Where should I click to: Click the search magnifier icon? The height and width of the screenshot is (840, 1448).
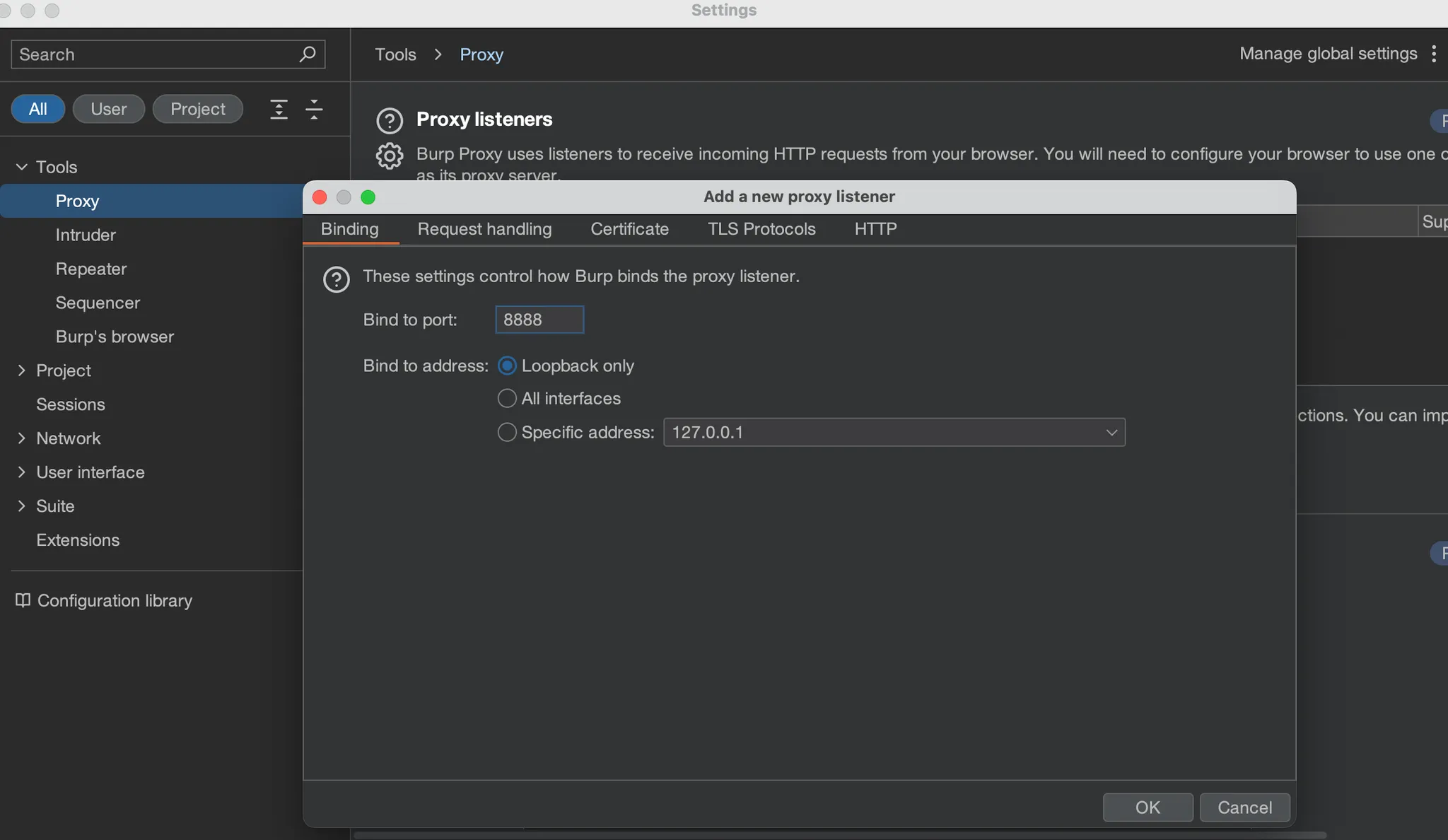click(307, 54)
